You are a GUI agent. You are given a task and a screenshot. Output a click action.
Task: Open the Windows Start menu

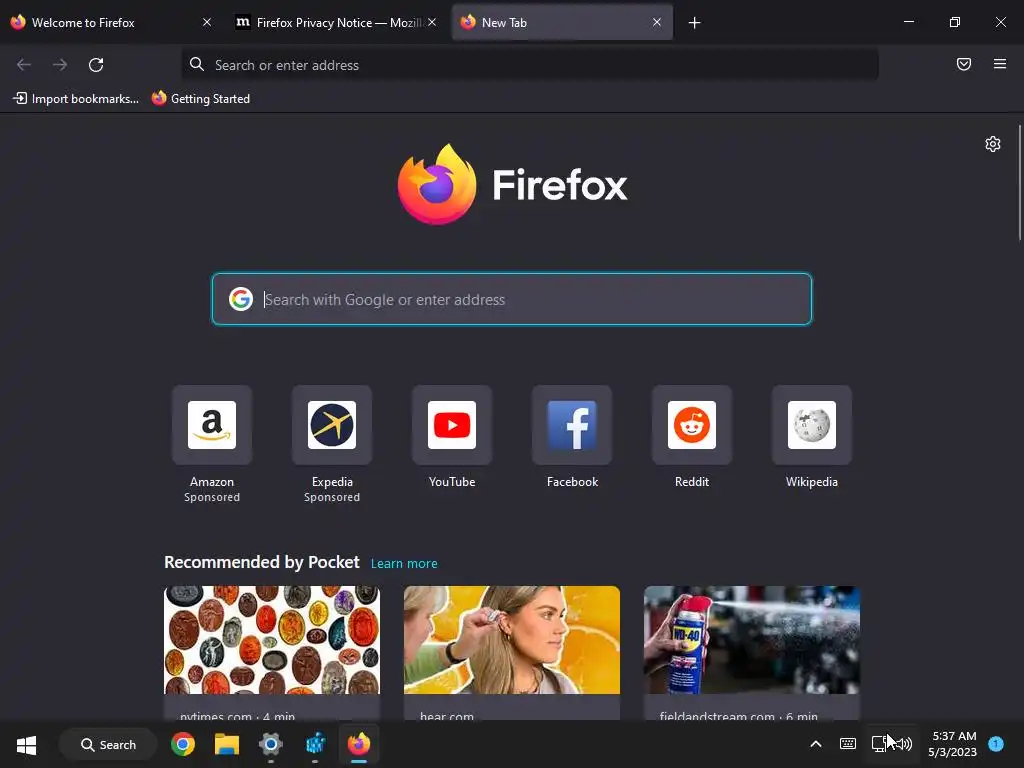pos(26,744)
